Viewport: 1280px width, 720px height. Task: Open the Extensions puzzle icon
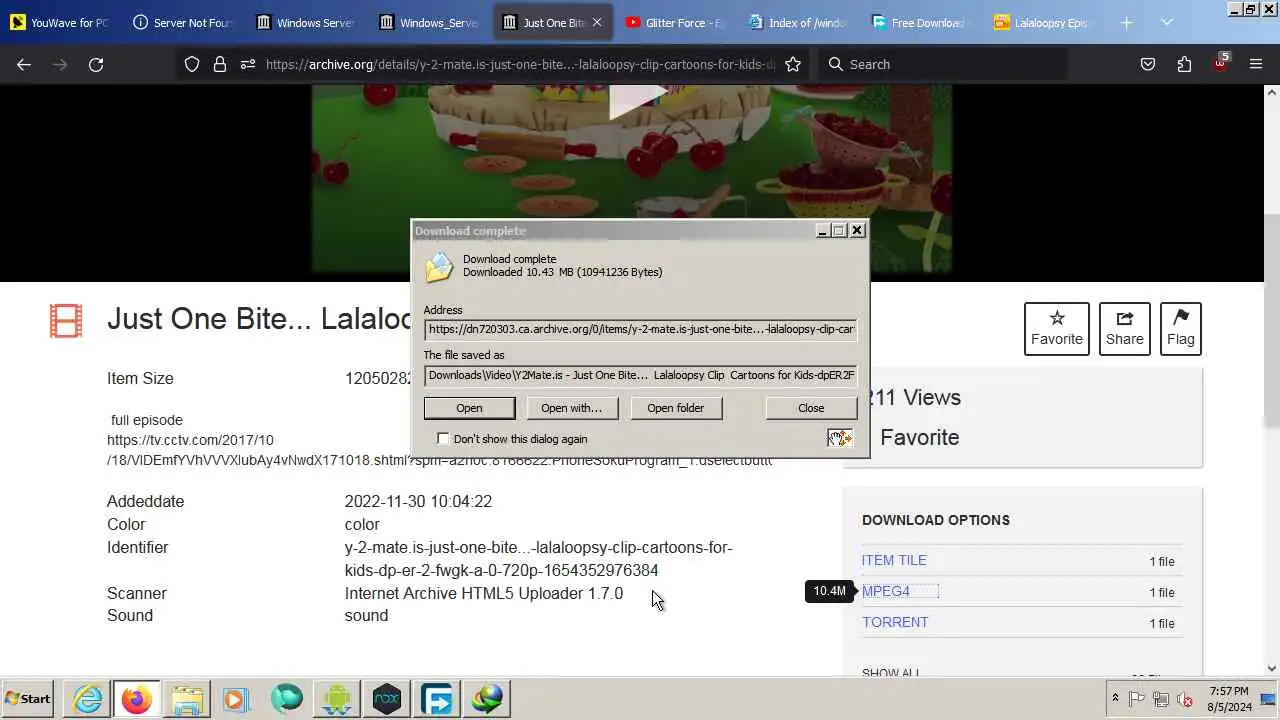(x=1184, y=64)
